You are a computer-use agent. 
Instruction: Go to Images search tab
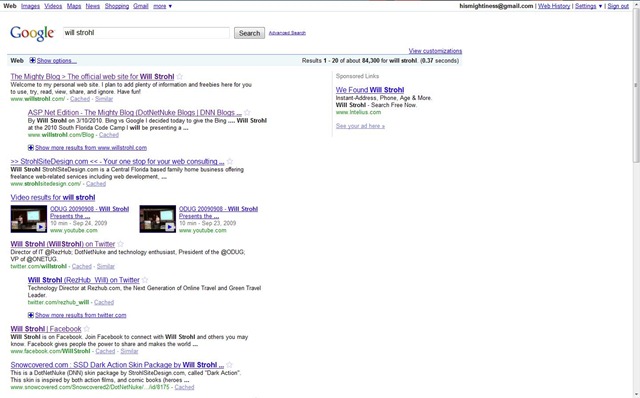[x=30, y=6]
